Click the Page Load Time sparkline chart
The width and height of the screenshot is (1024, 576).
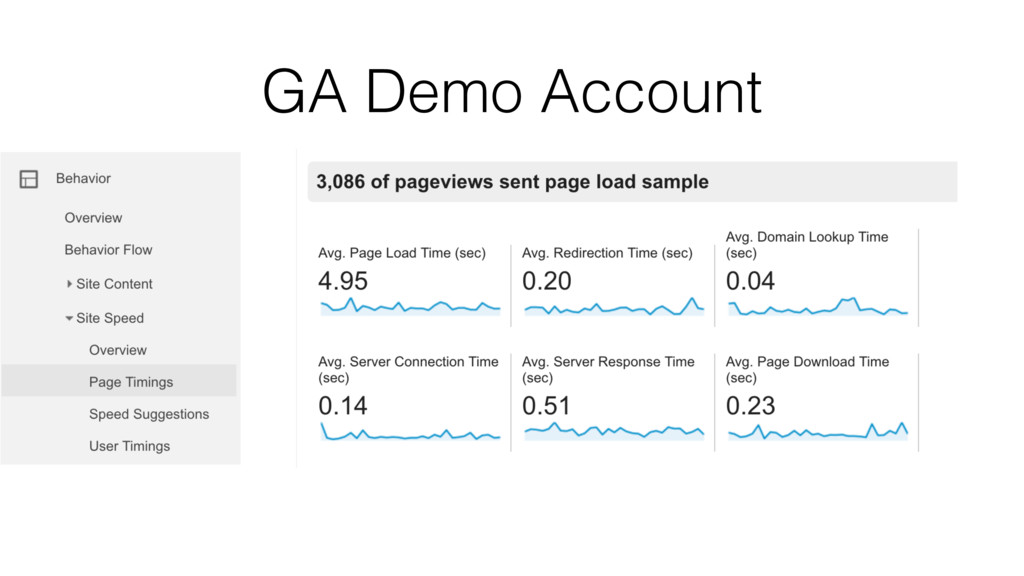coord(410,306)
